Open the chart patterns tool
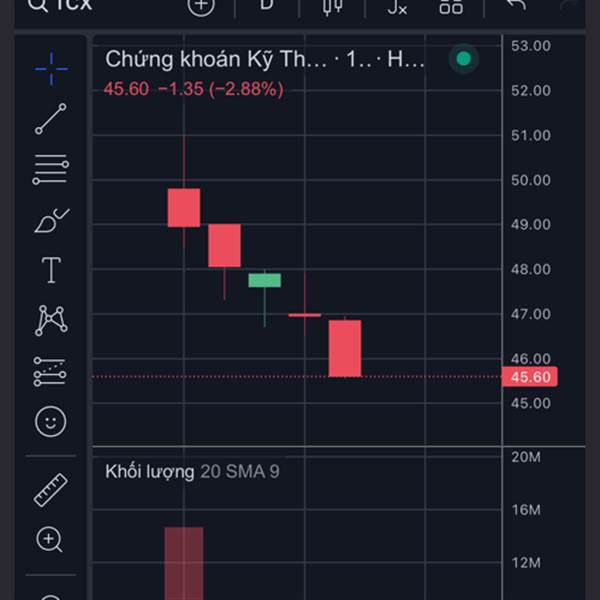Viewport: 600px width, 600px height. coord(50,320)
